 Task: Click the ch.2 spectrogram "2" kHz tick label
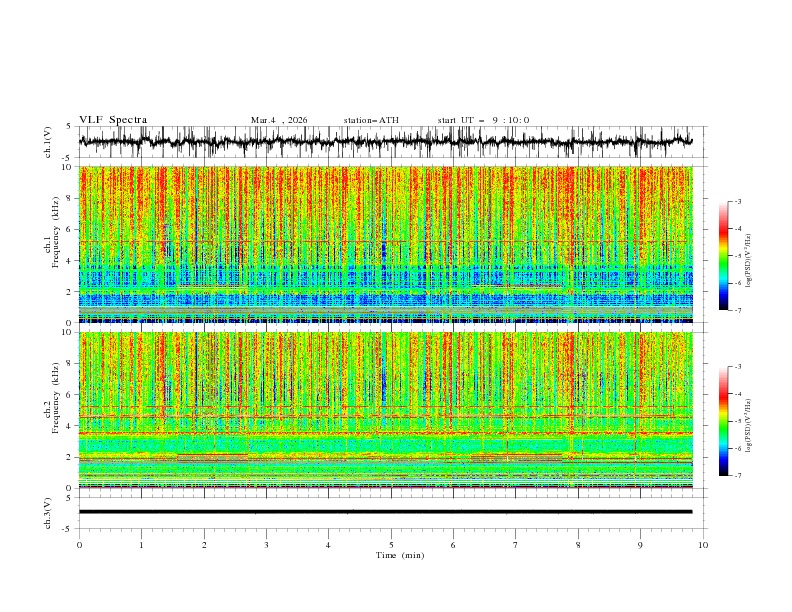click(70, 457)
